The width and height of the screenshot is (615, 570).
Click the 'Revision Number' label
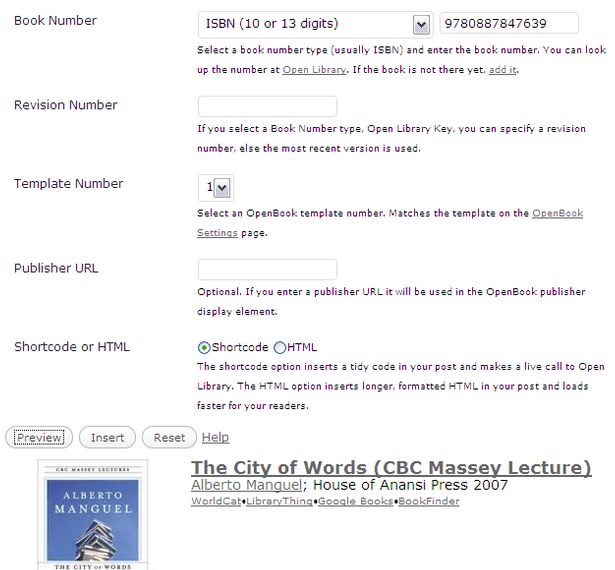coord(66,105)
